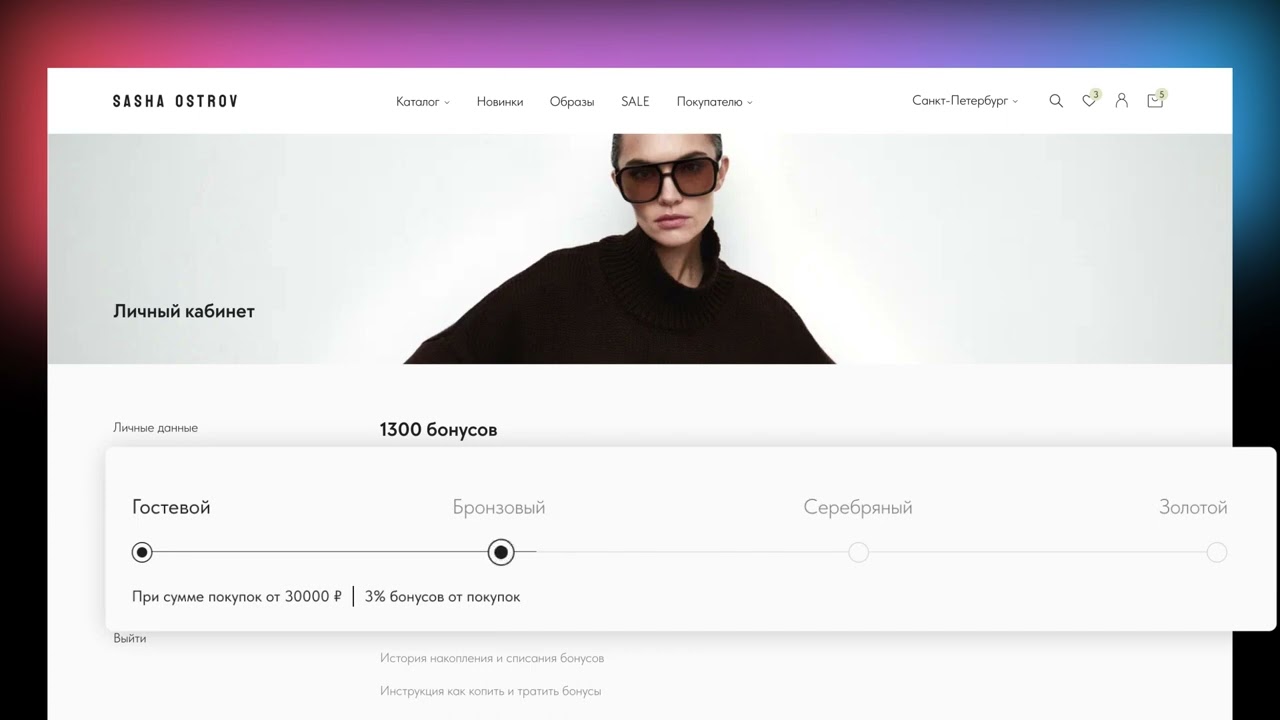Screen dimensions: 1280x720
Task: Select the Гостевой level radio marker
Action: 142,552
